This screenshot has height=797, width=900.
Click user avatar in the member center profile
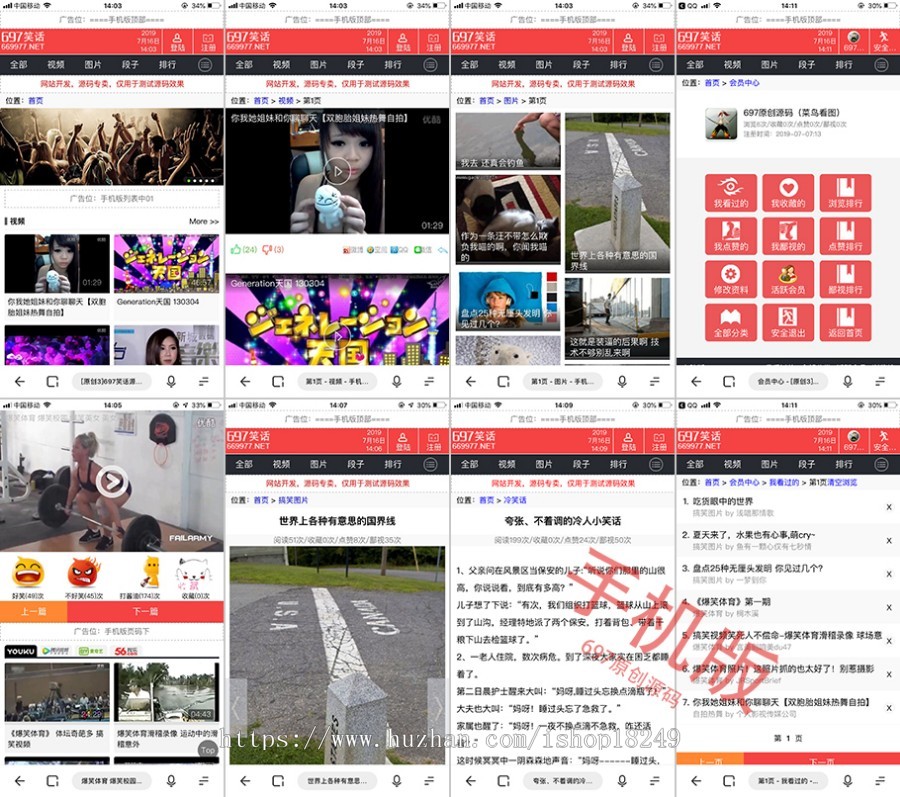click(721, 123)
